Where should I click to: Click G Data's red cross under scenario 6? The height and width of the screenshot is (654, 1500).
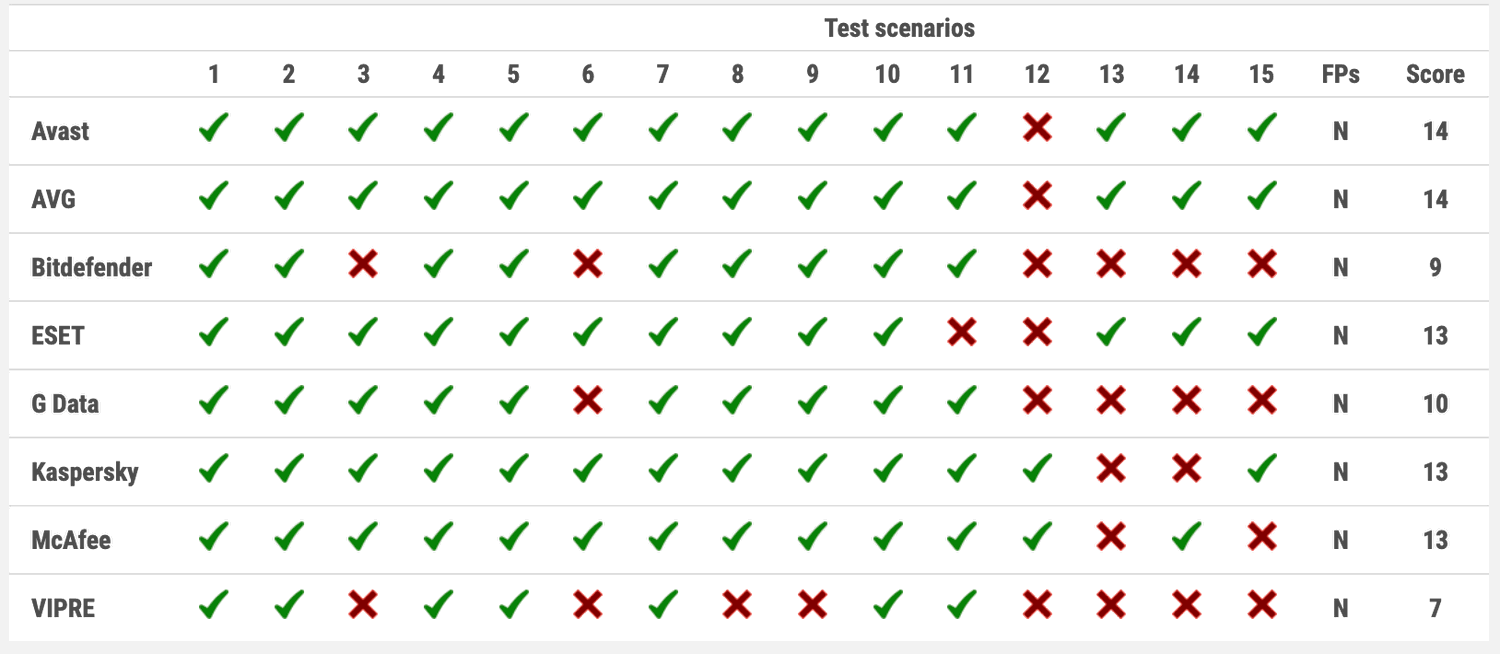pos(587,401)
